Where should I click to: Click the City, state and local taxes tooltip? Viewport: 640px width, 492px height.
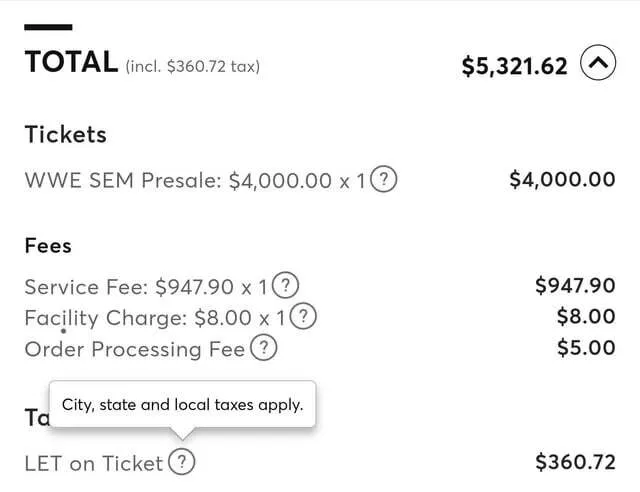[182, 405]
